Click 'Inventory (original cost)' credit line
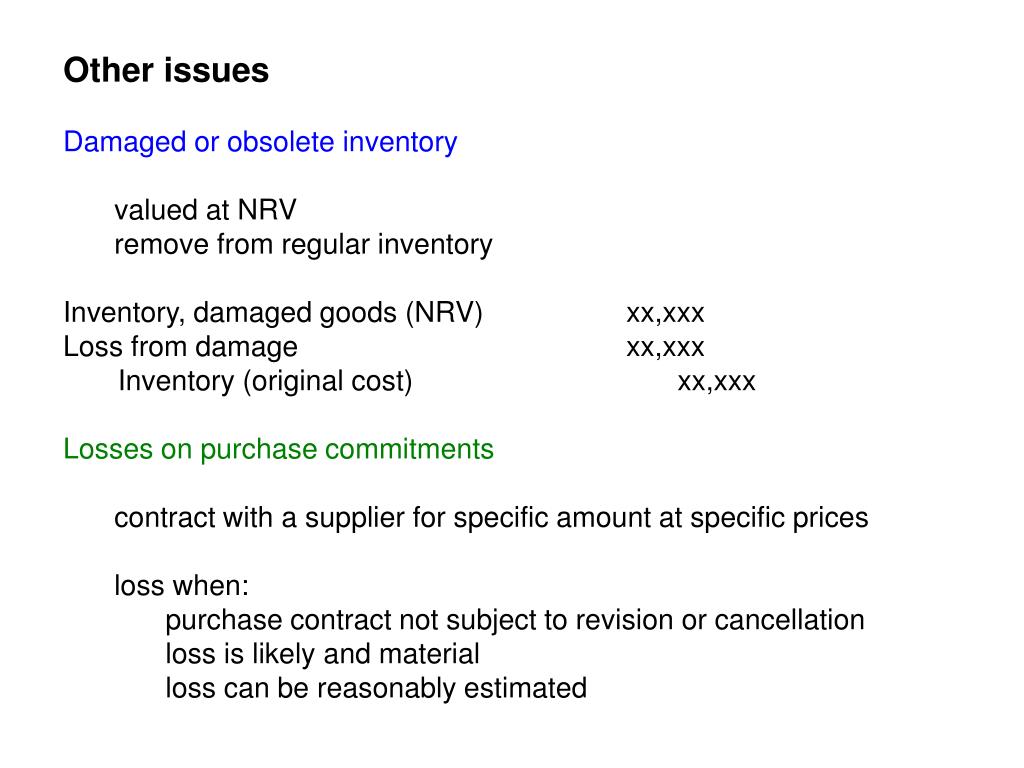Screen dimensions: 1024x768 tap(265, 381)
